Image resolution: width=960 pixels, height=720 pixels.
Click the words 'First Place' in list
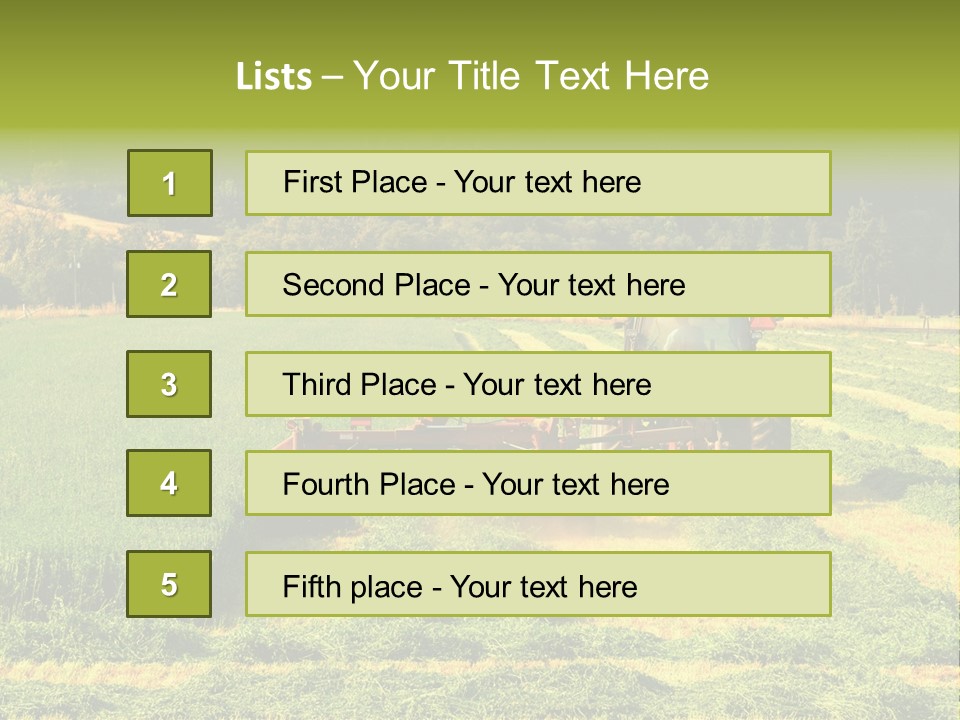[355, 182]
